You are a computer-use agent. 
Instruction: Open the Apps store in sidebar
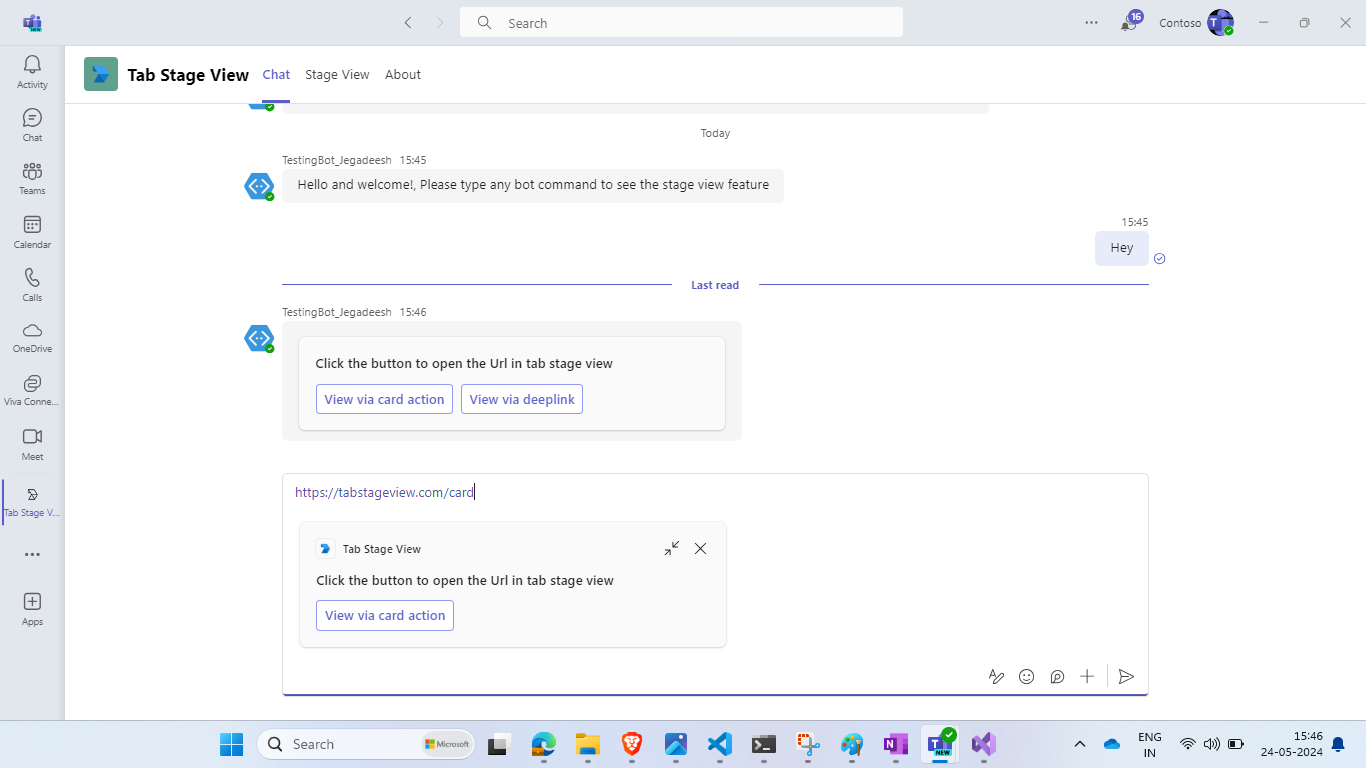coord(32,608)
